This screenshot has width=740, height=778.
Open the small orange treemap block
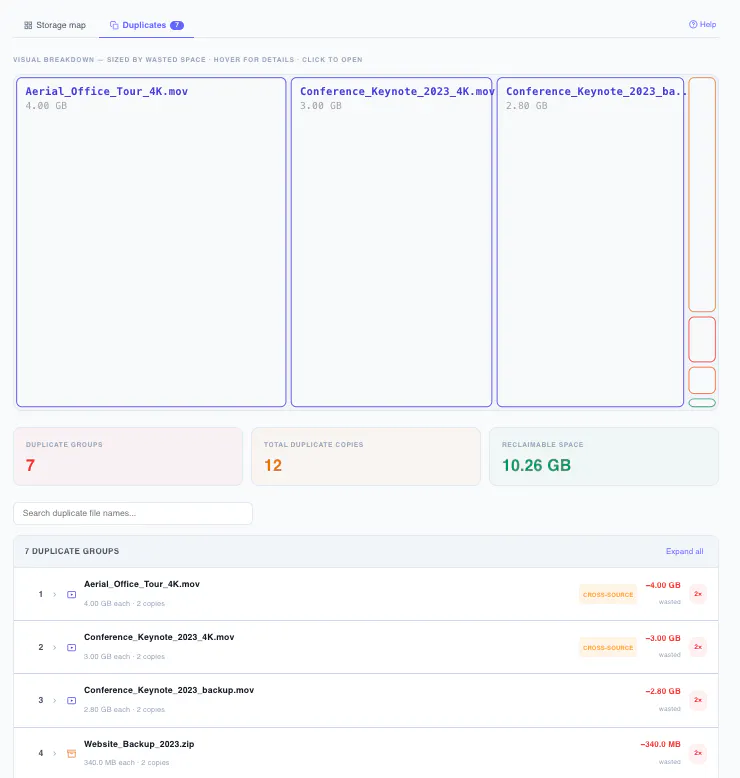pyautogui.click(x=702, y=381)
